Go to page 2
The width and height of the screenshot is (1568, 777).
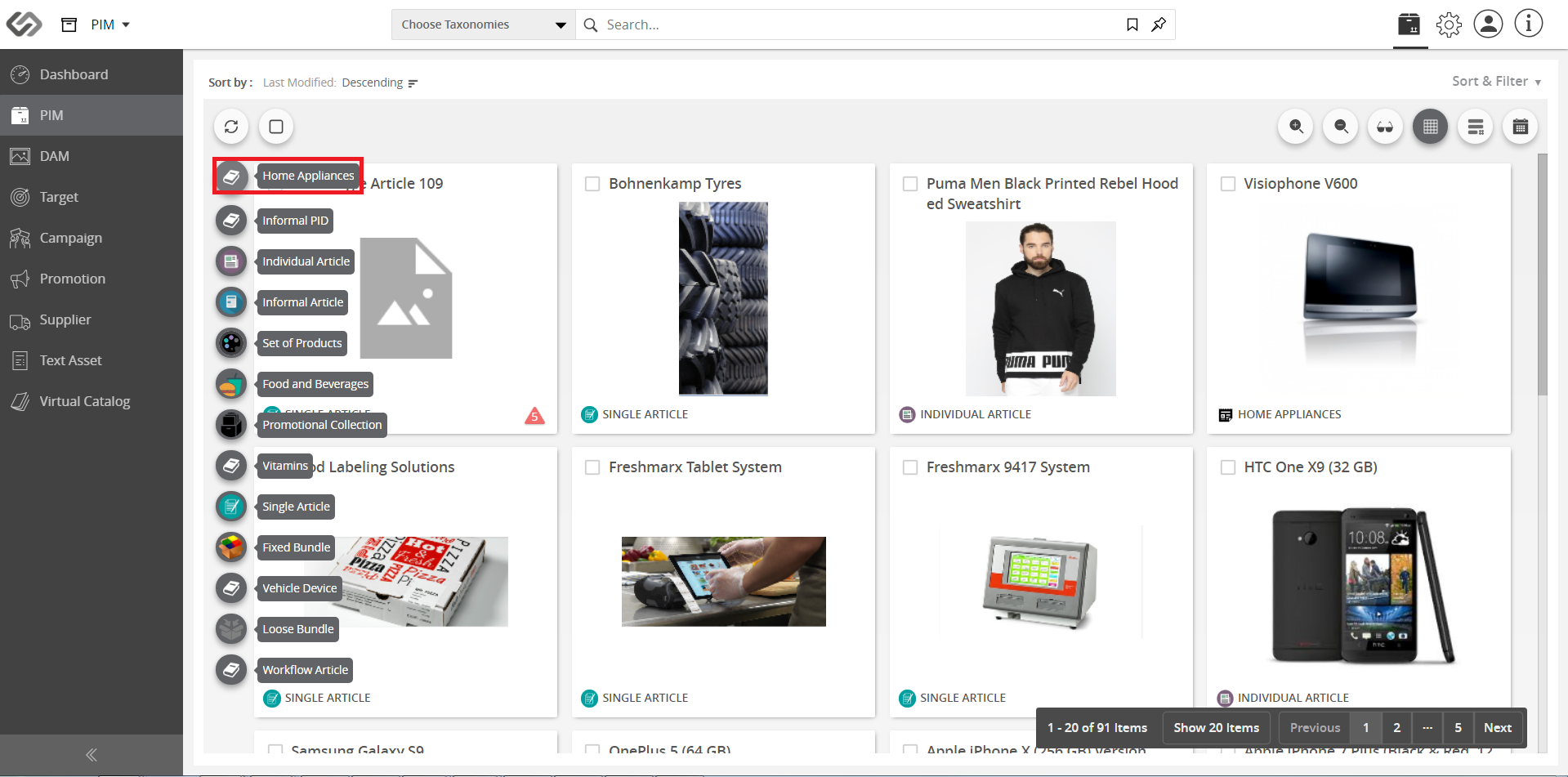click(1396, 728)
